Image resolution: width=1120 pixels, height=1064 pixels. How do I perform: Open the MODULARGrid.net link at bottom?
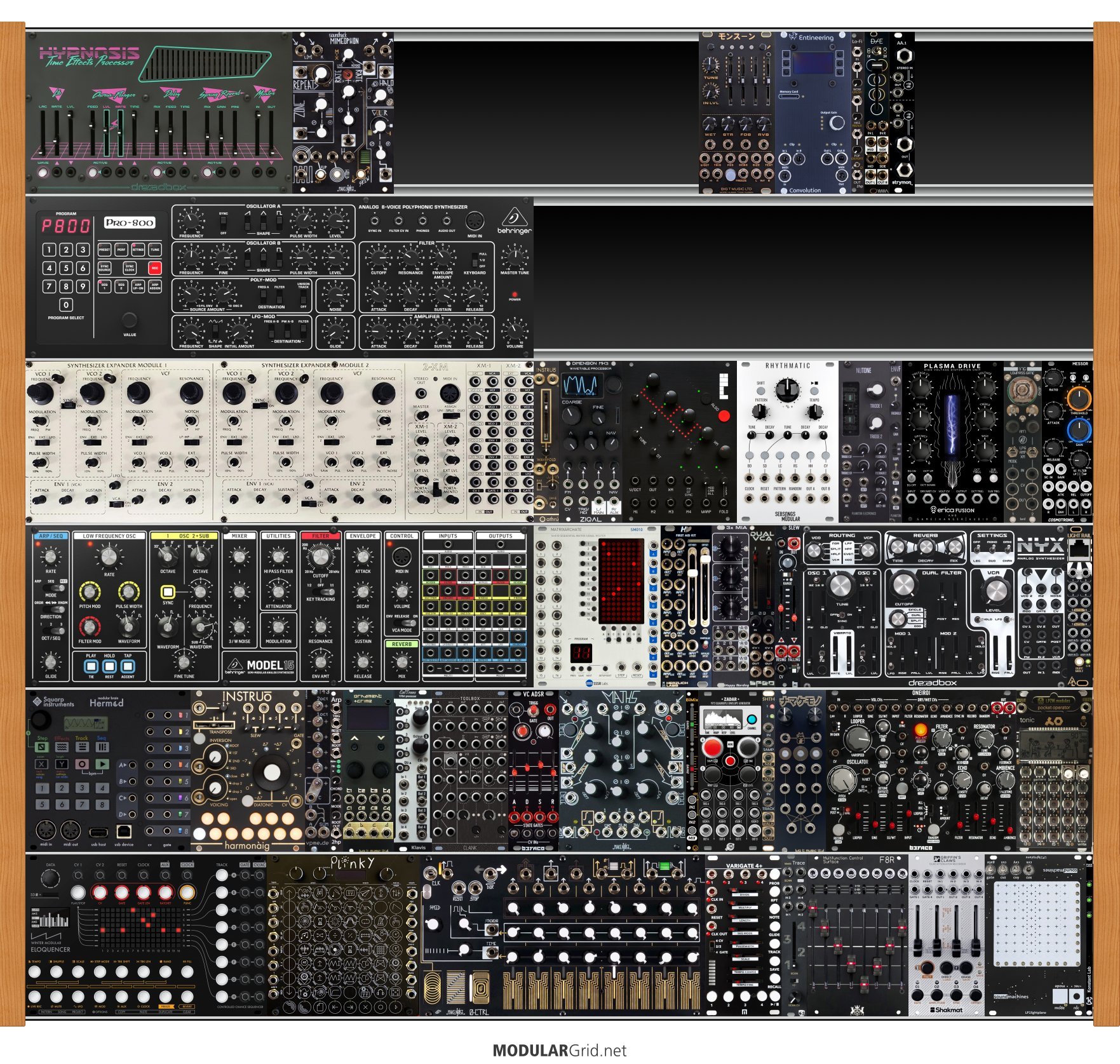click(560, 1050)
